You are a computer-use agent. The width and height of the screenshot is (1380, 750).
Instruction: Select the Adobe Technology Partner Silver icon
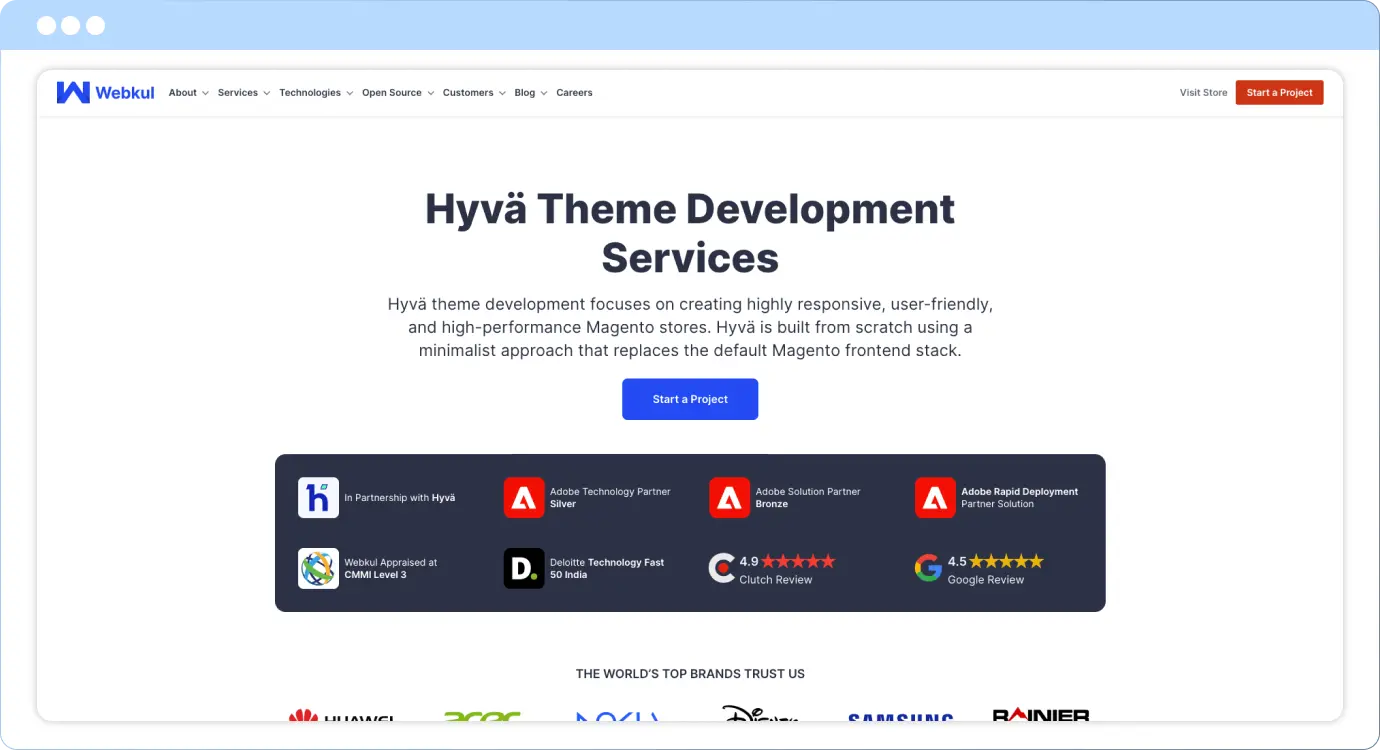pyautogui.click(x=523, y=497)
